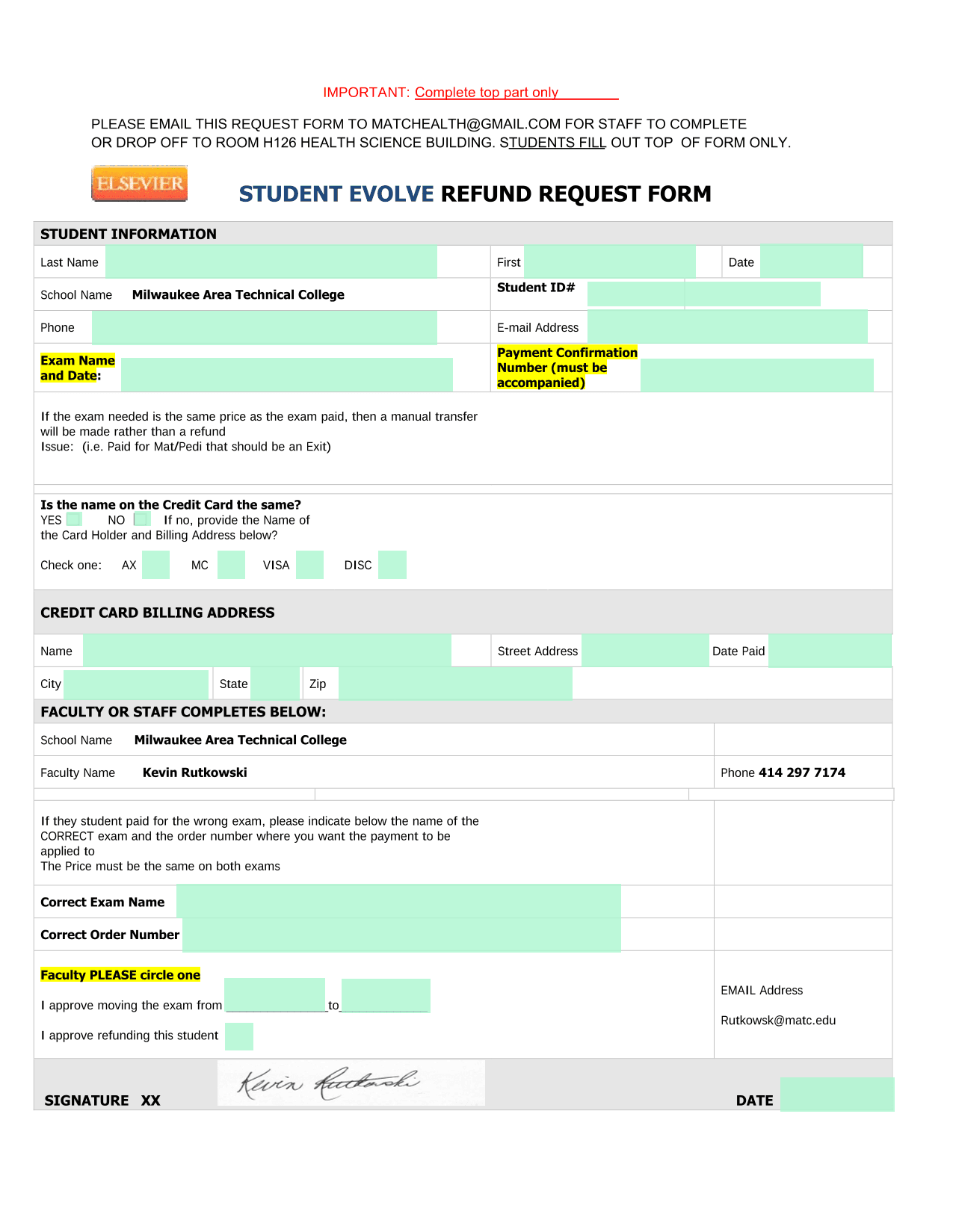This screenshot has width=953, height=1232.
Task: Select the Payment Confirmation Number field
Action: [x=756, y=375]
